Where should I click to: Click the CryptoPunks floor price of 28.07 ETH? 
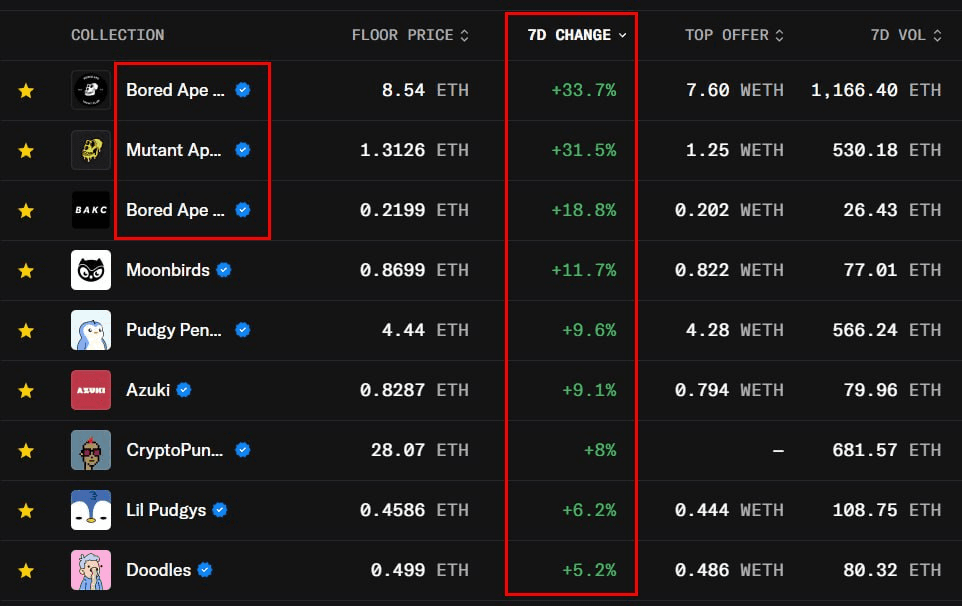(419, 450)
